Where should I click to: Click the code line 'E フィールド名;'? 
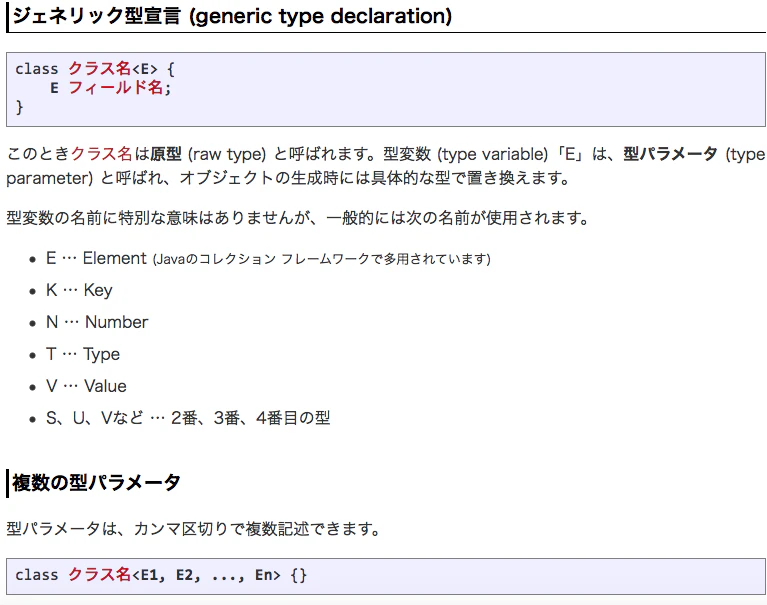111,88
